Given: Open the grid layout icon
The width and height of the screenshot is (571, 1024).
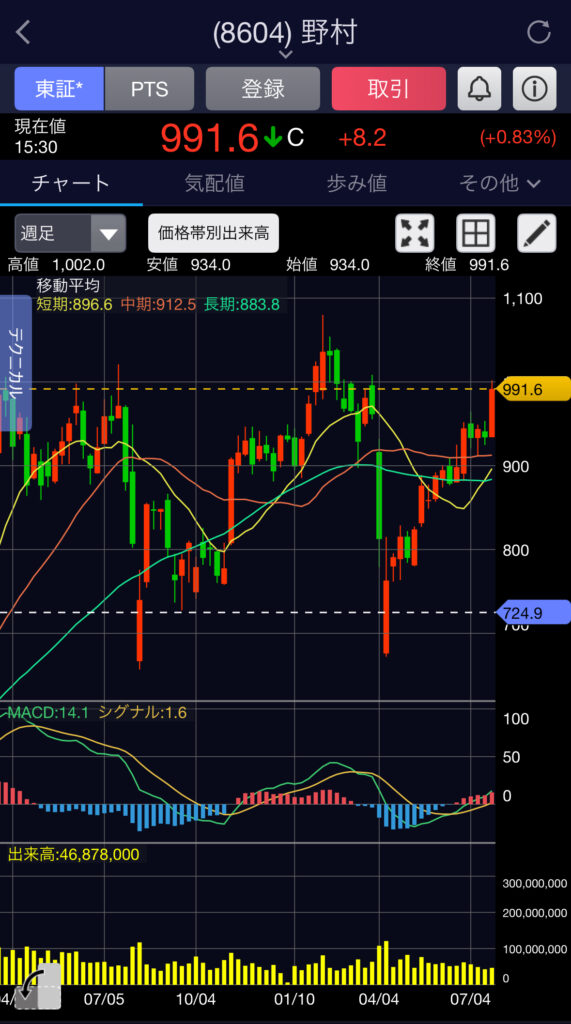Looking at the screenshot, I should (x=476, y=233).
